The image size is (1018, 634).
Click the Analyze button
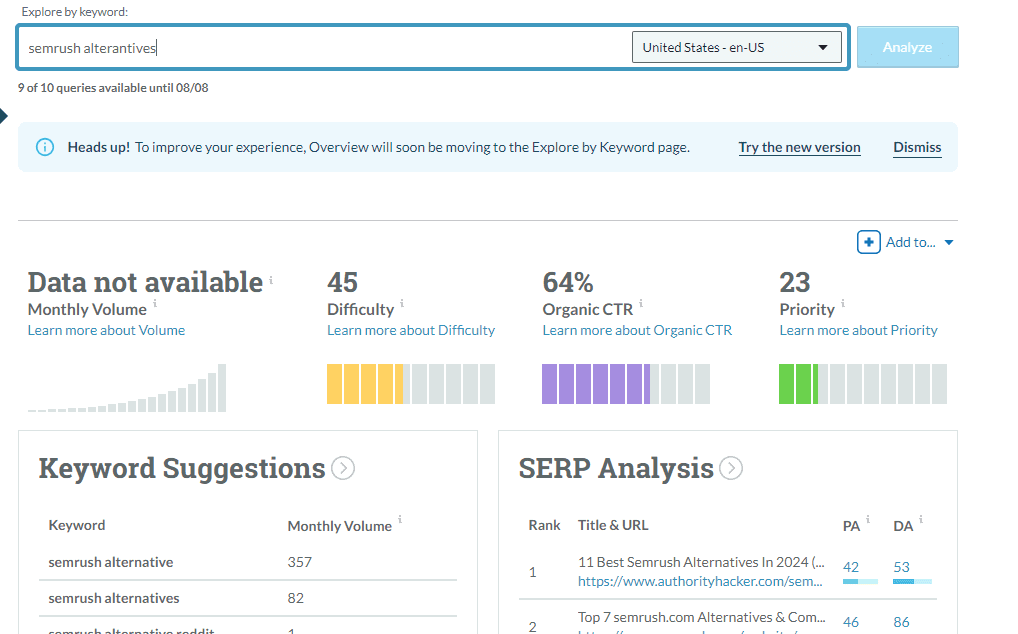point(907,47)
